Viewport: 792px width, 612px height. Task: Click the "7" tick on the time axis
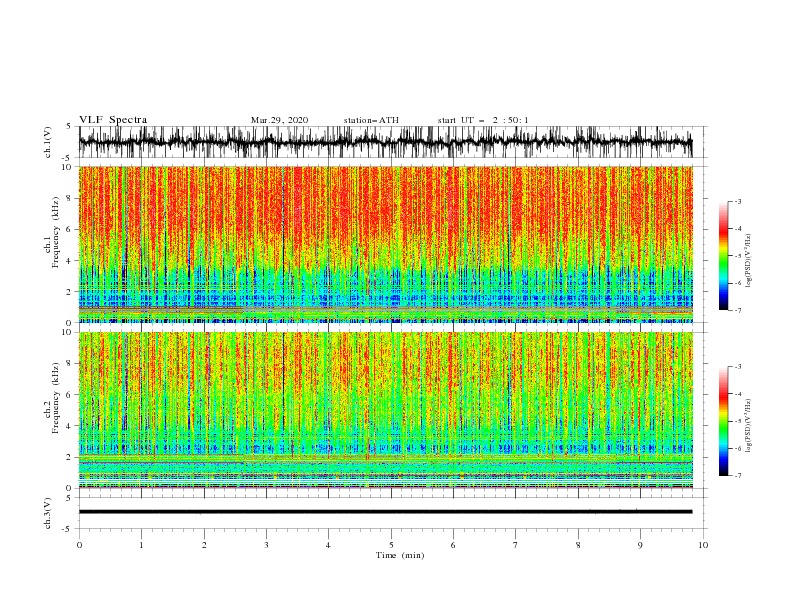click(x=516, y=545)
